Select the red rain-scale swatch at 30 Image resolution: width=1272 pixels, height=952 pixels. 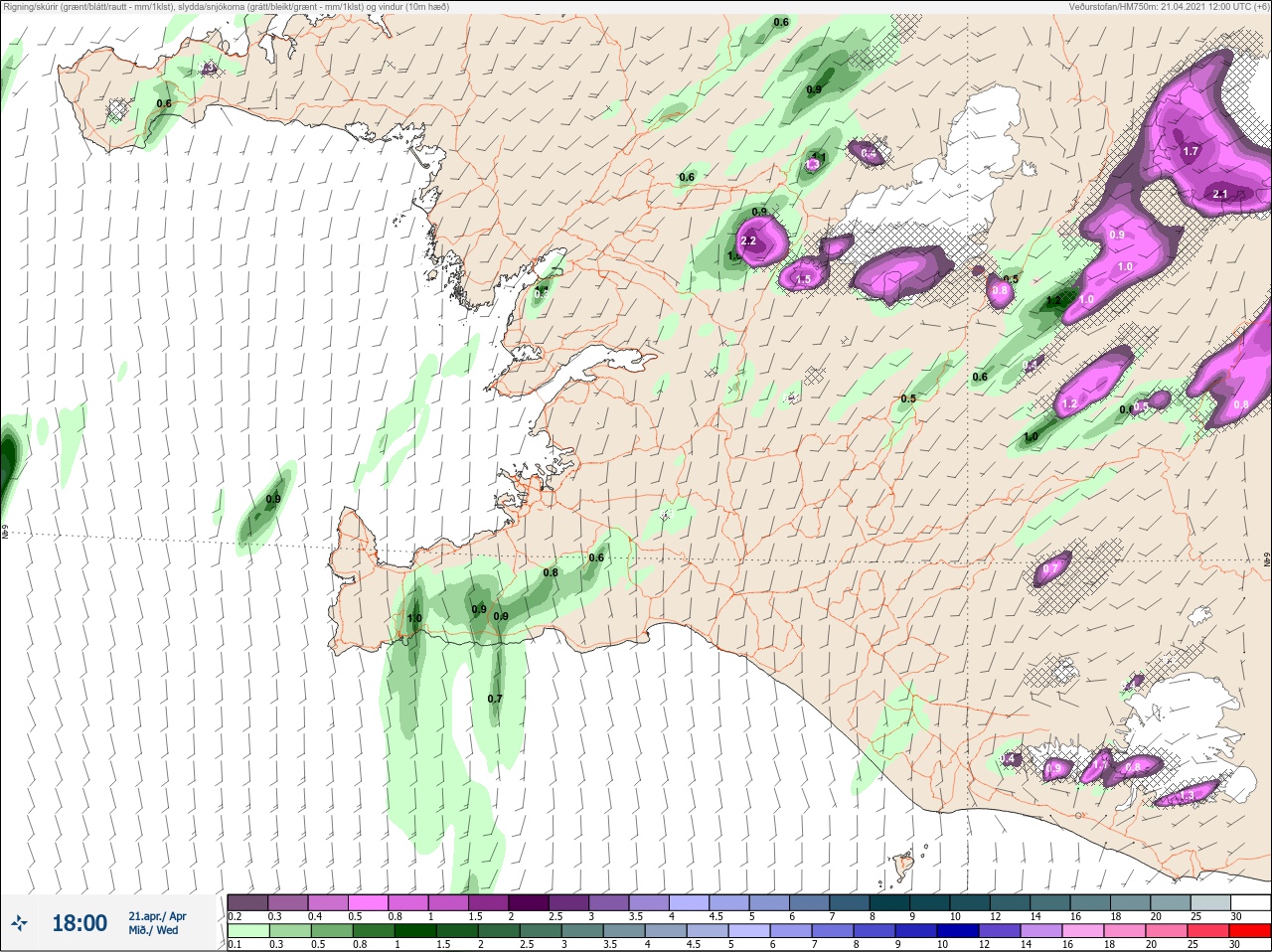point(1250,931)
